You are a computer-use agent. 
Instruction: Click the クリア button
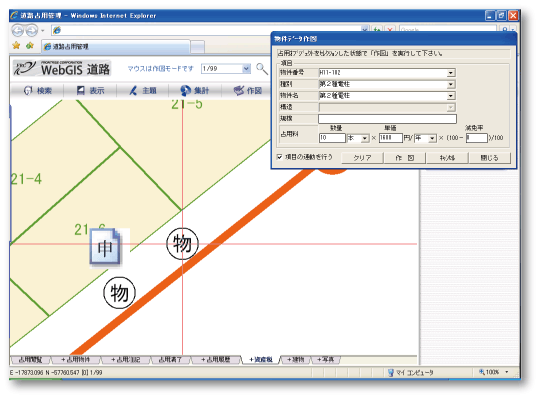(362, 158)
